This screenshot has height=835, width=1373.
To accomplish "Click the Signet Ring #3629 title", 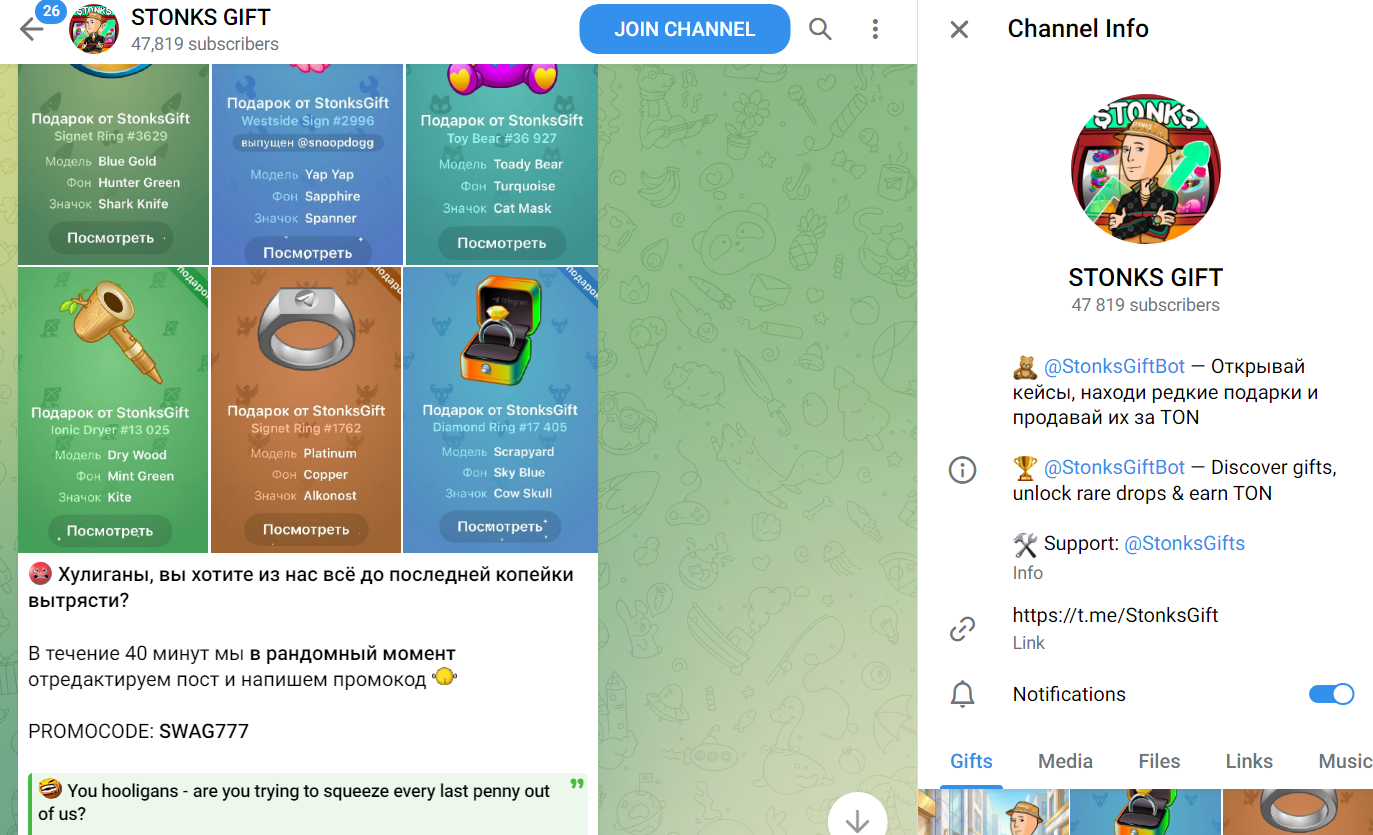I will point(110,136).
